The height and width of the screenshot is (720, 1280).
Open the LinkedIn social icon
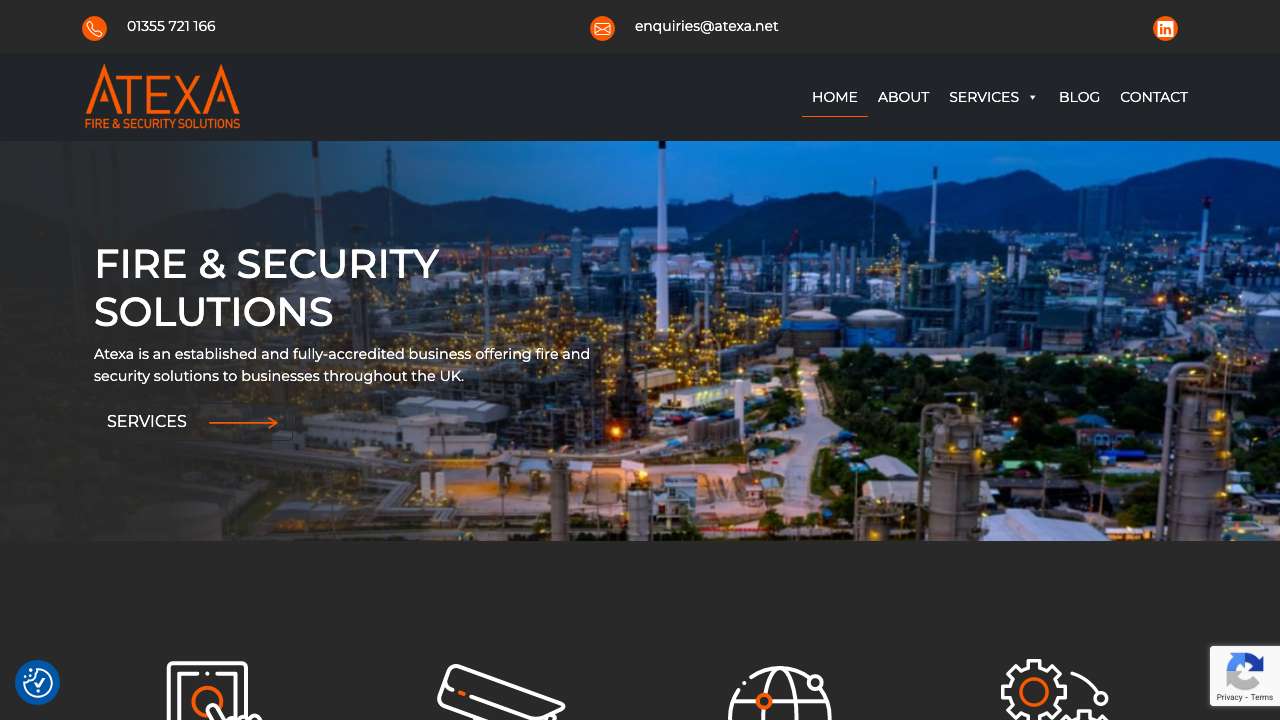coord(1165,29)
